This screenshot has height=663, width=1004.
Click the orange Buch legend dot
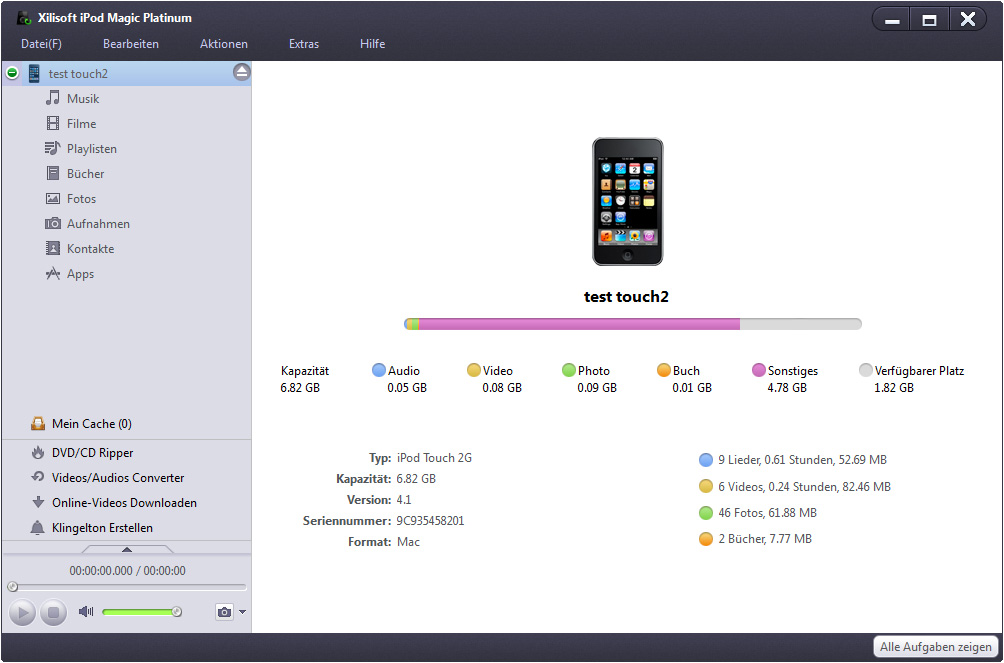(x=664, y=370)
